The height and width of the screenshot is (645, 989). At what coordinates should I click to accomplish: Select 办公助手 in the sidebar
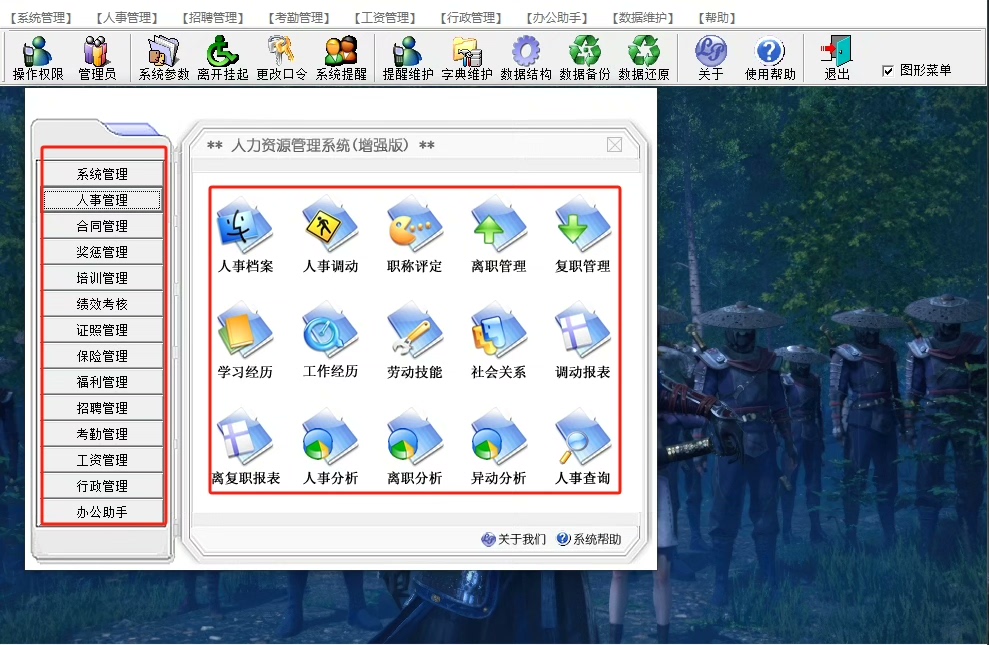point(102,512)
